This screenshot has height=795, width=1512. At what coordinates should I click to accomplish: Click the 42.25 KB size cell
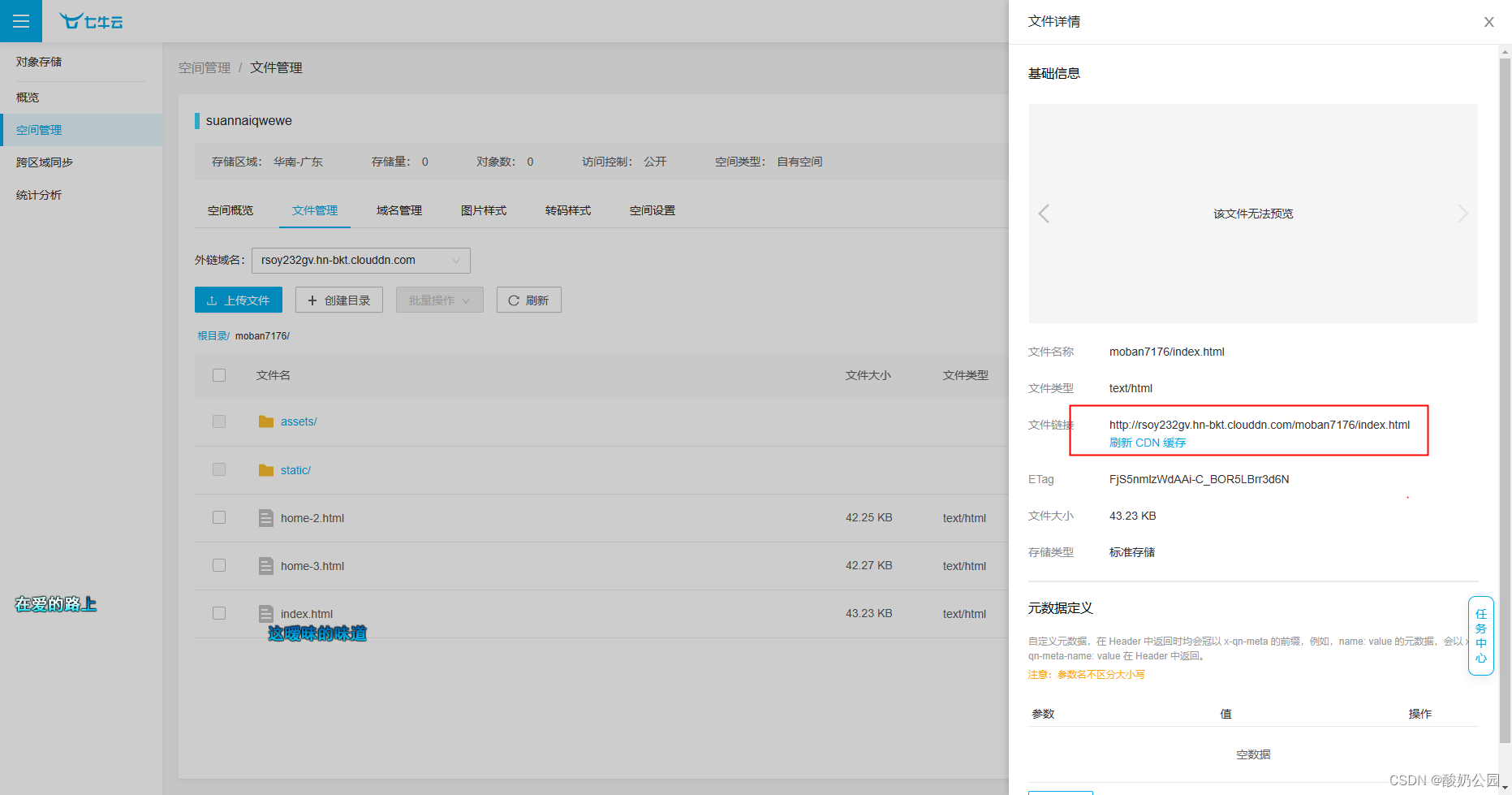point(869,518)
